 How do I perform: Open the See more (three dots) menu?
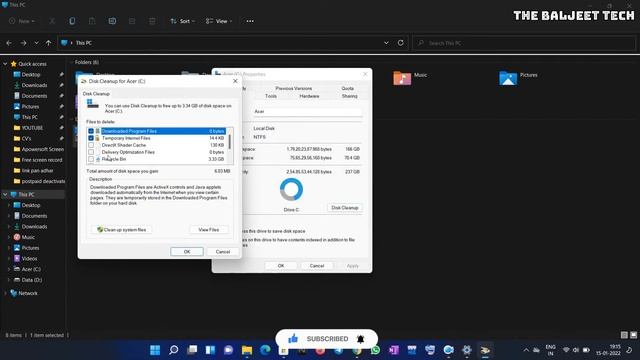point(250,21)
